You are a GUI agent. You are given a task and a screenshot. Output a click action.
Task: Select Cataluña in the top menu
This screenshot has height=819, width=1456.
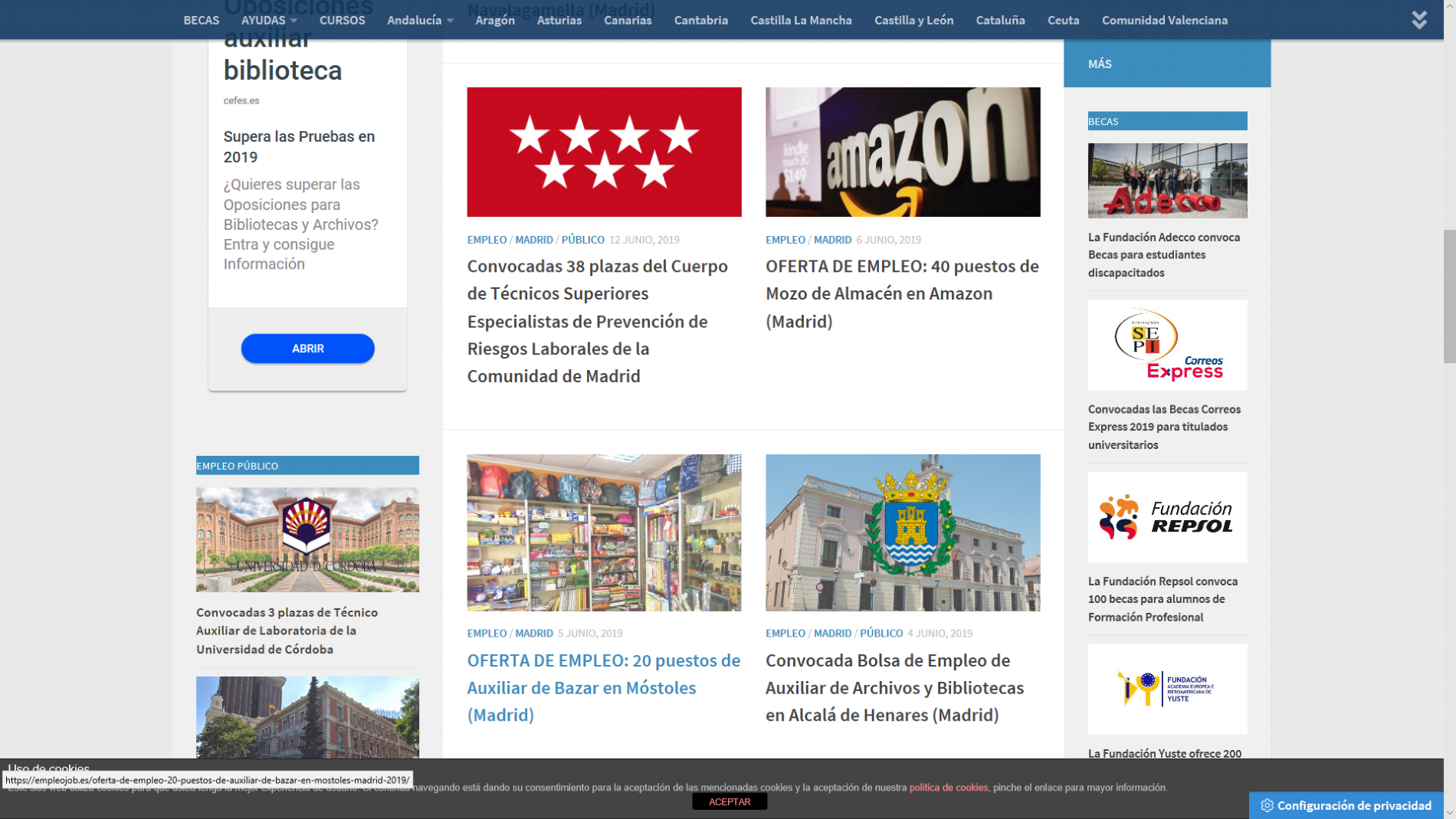coord(1000,20)
